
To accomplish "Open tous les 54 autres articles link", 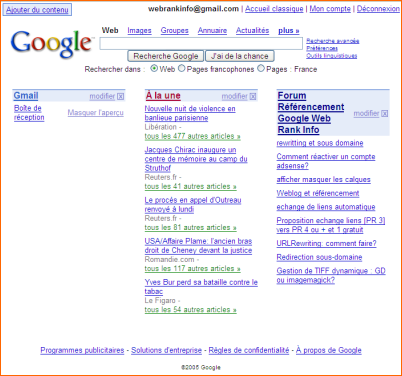I will 190,310.
